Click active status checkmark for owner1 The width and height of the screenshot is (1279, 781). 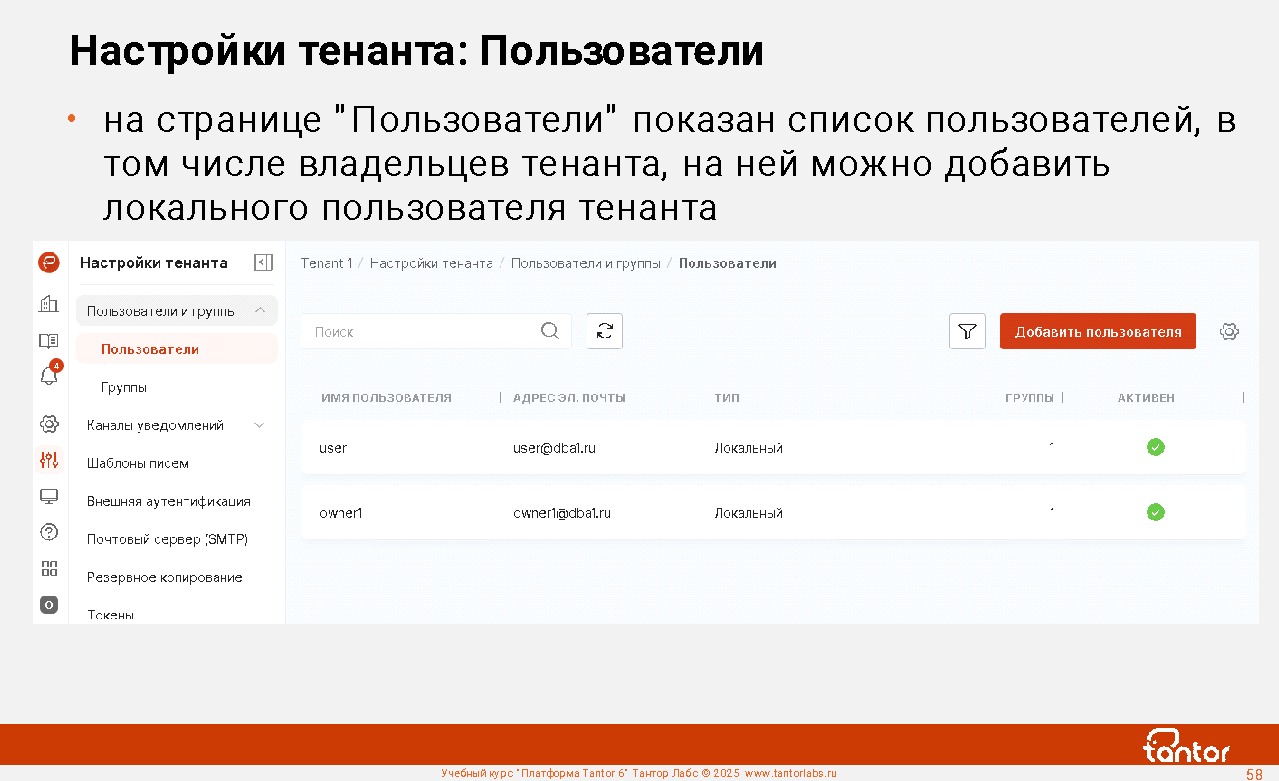1155,512
